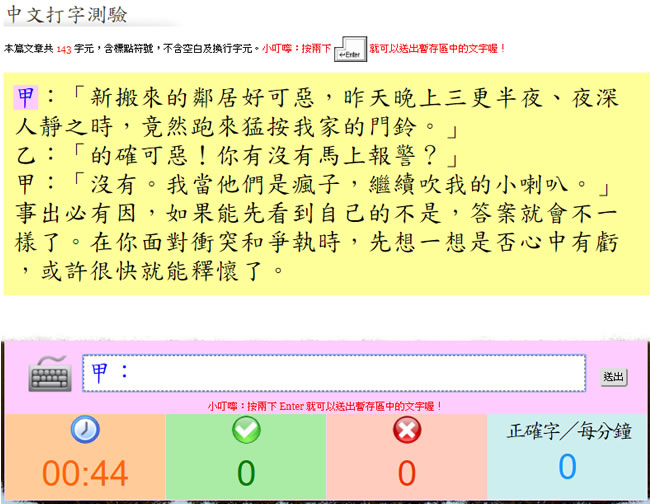Click the blue words-per-minute value 0
This screenshot has height=504, width=650.
click(x=568, y=466)
